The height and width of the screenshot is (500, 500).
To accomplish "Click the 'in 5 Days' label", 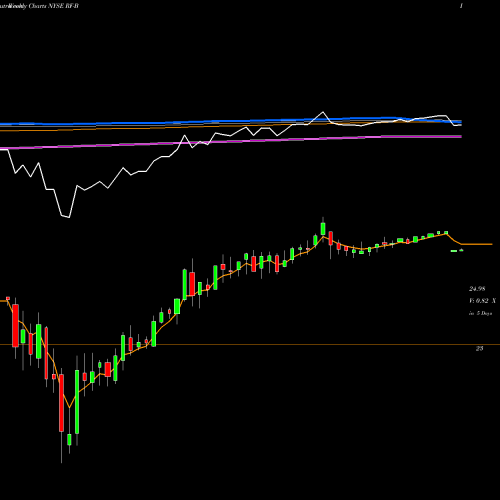I will [480, 313].
